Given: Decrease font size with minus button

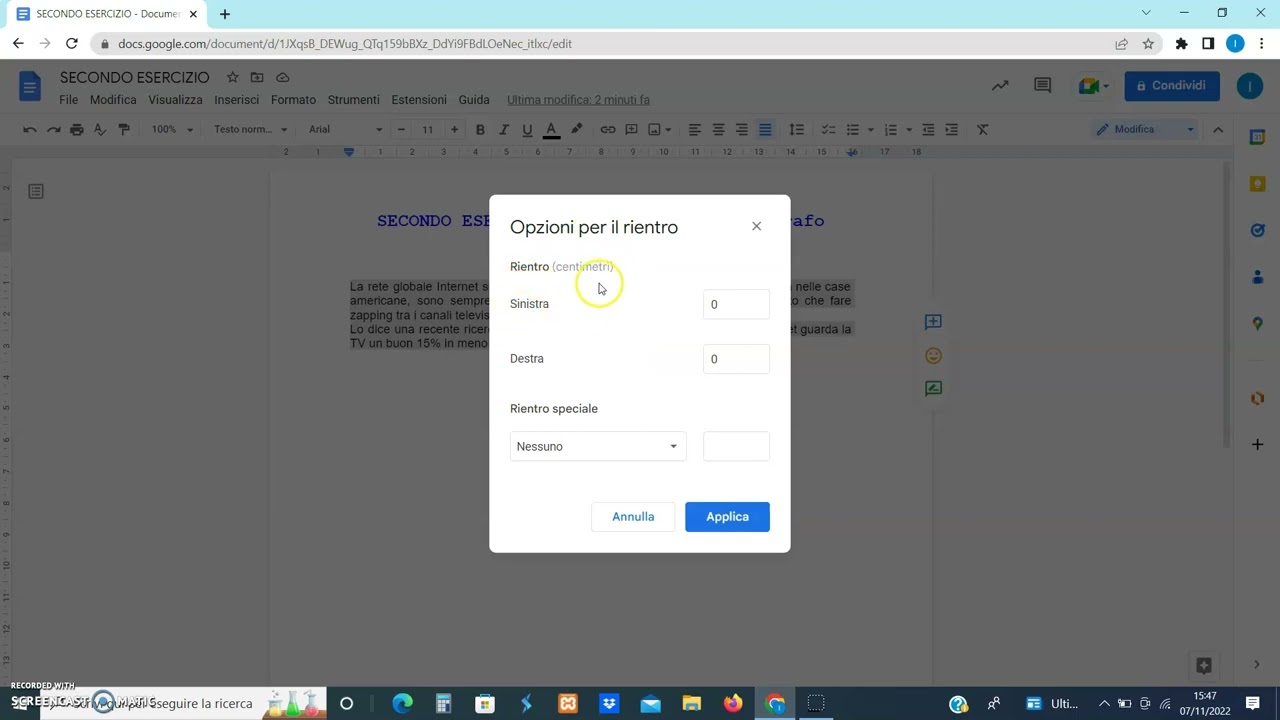Looking at the screenshot, I should (401, 129).
